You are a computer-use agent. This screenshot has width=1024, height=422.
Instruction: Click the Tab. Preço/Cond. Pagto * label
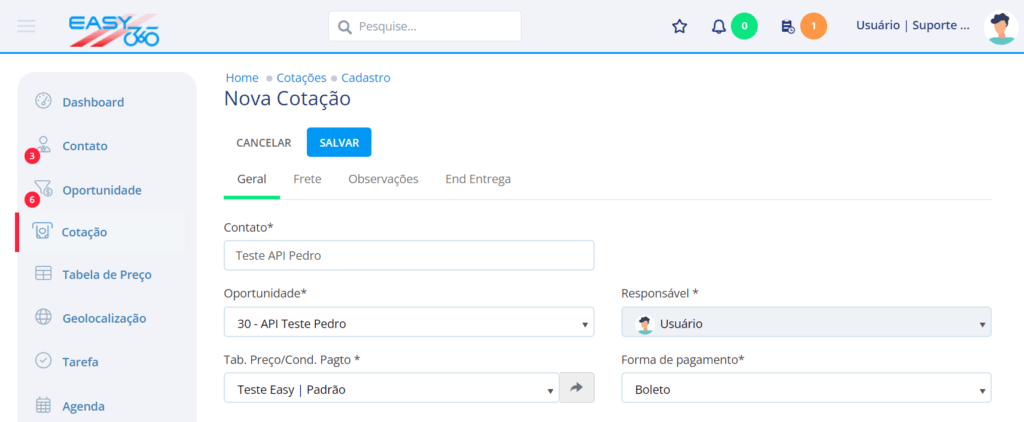coord(293,359)
